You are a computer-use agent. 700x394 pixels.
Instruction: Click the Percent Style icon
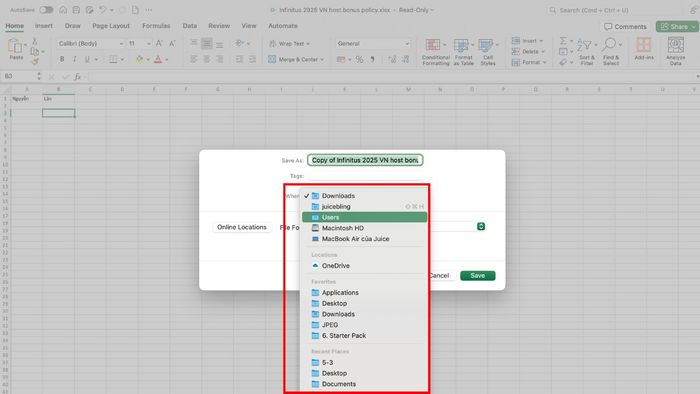[x=359, y=59]
